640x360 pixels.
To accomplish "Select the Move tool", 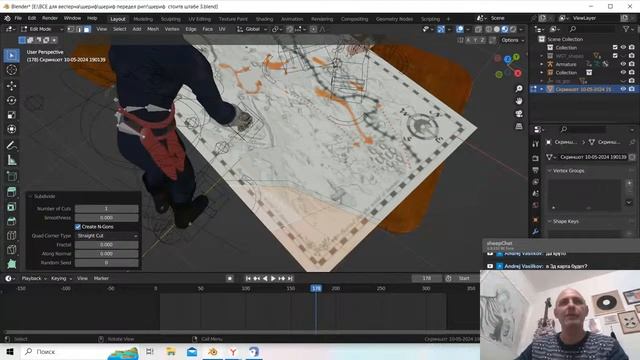I will click(11, 85).
